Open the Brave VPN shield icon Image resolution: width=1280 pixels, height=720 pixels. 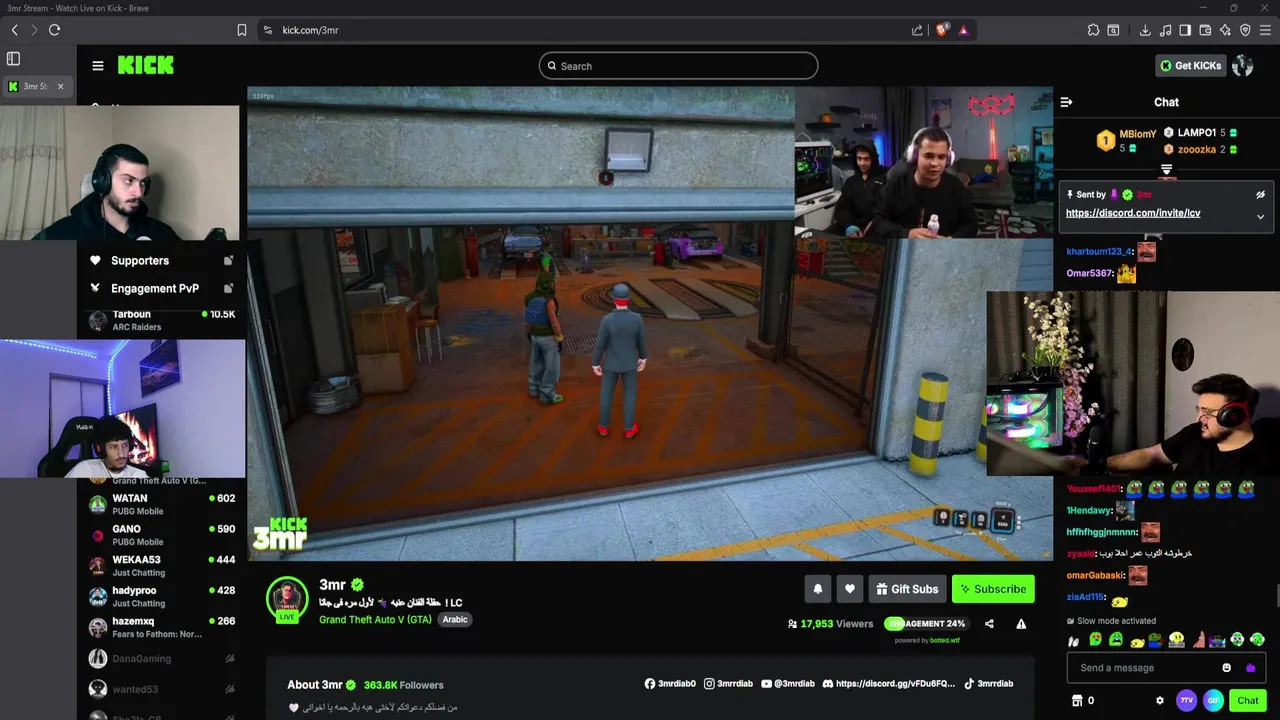1245,30
